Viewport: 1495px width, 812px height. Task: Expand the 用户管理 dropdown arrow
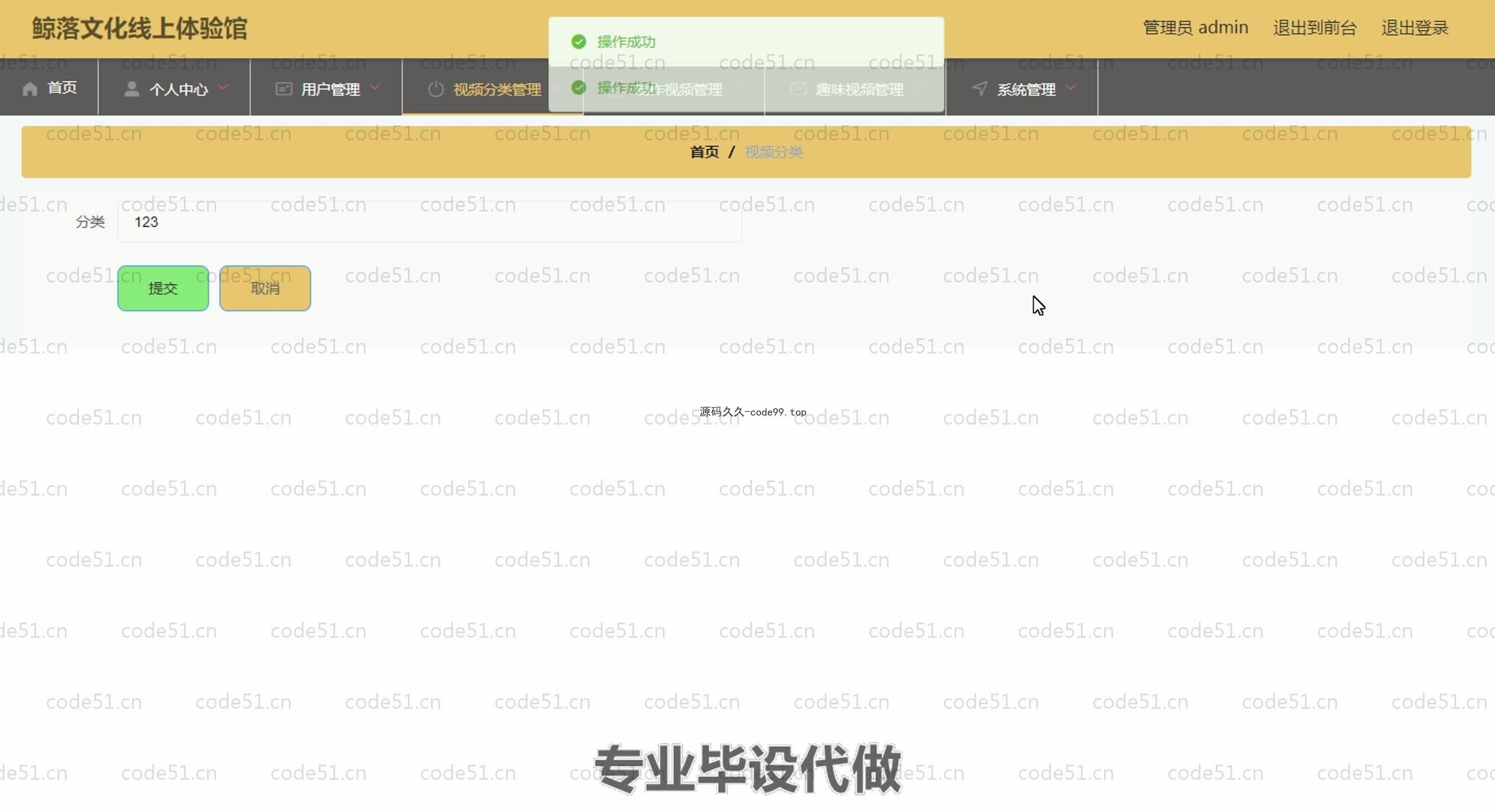point(375,87)
